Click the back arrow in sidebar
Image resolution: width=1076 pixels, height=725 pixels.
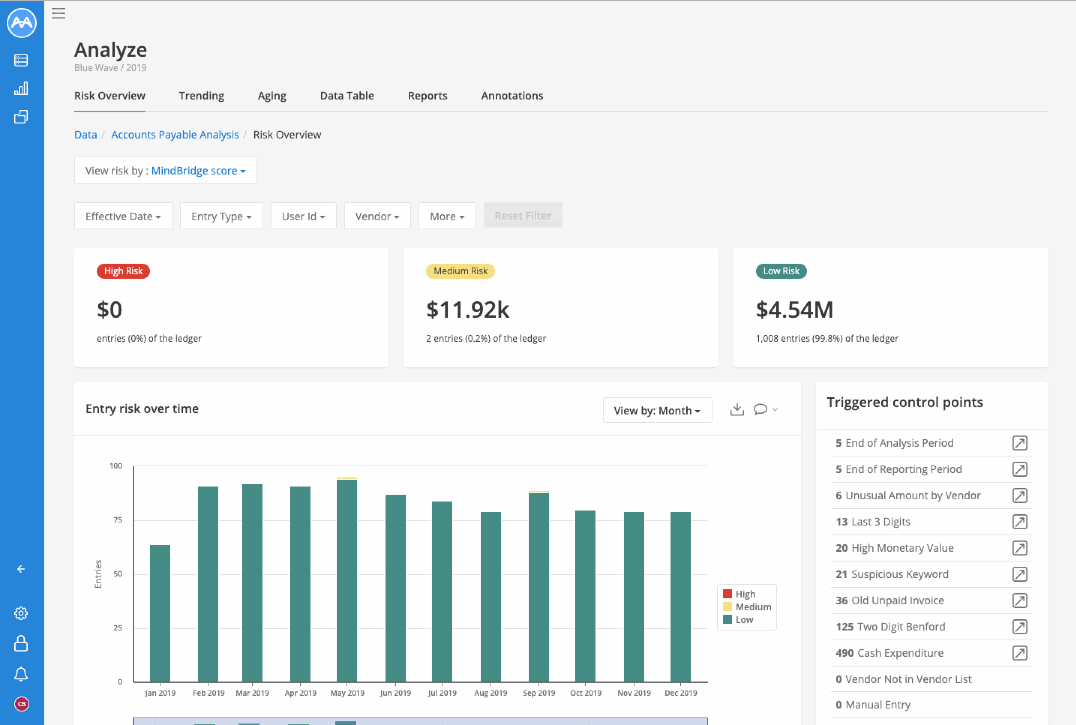21,569
